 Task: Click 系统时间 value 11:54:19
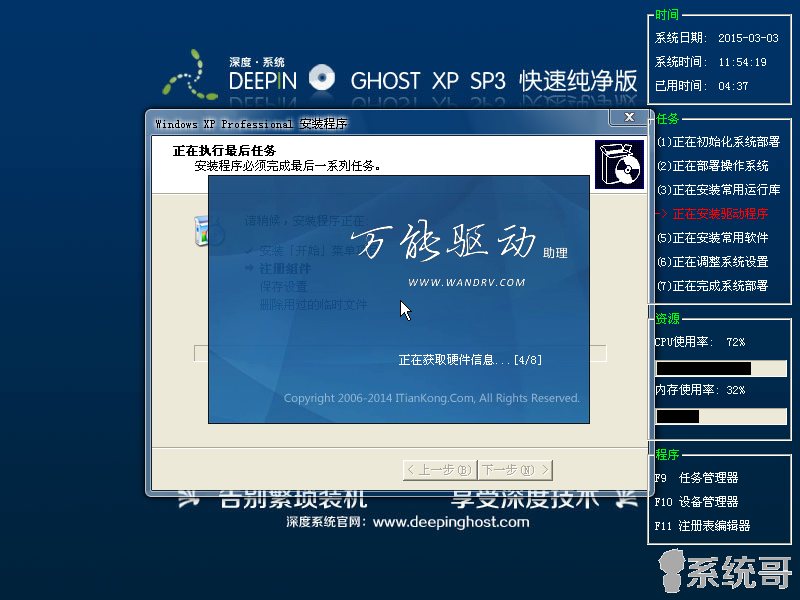742,62
